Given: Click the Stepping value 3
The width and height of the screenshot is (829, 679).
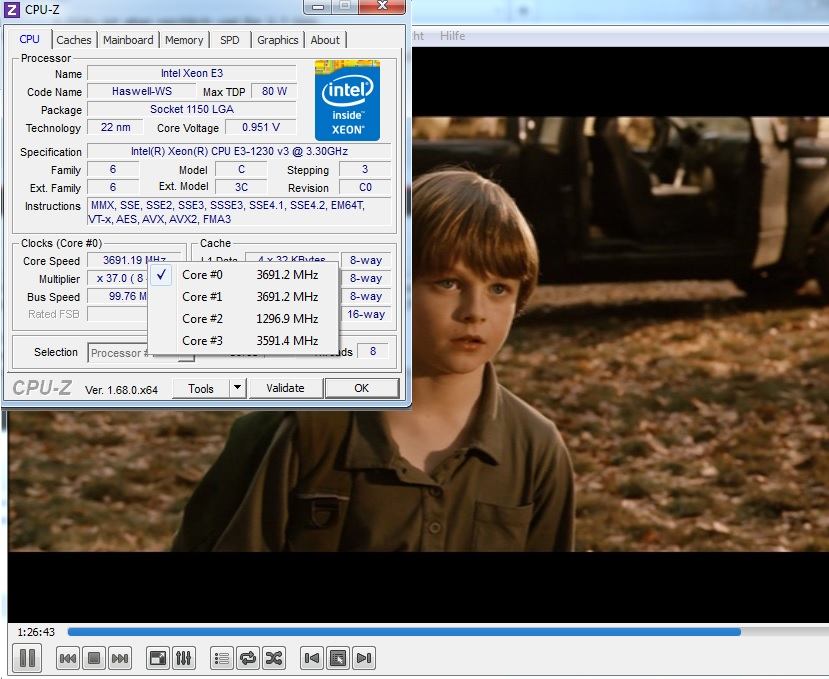Looking at the screenshot, I should pos(365,169).
